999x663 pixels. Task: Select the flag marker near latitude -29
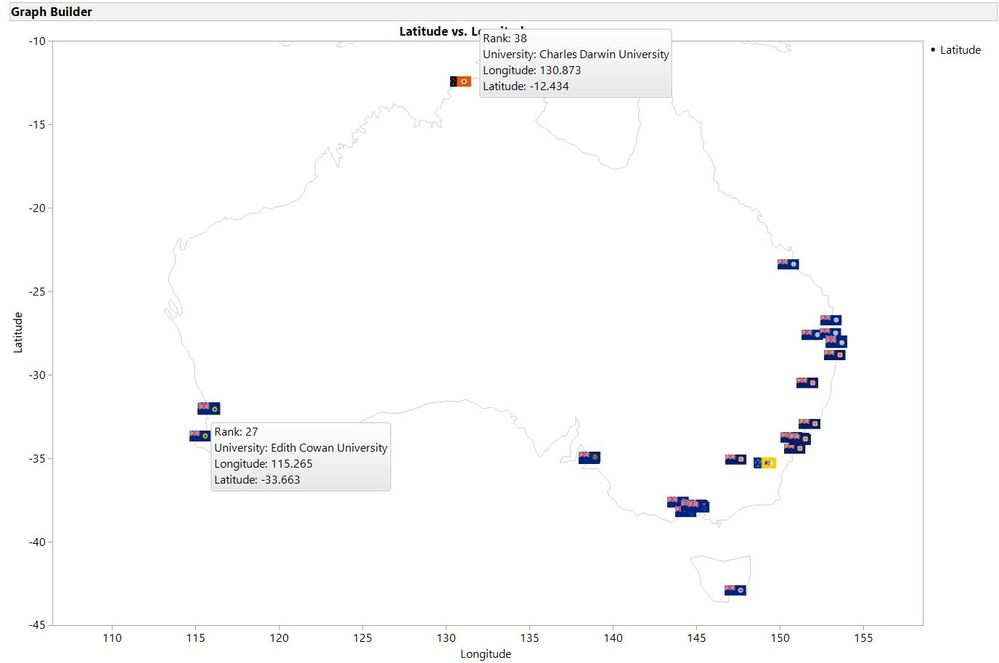point(835,355)
